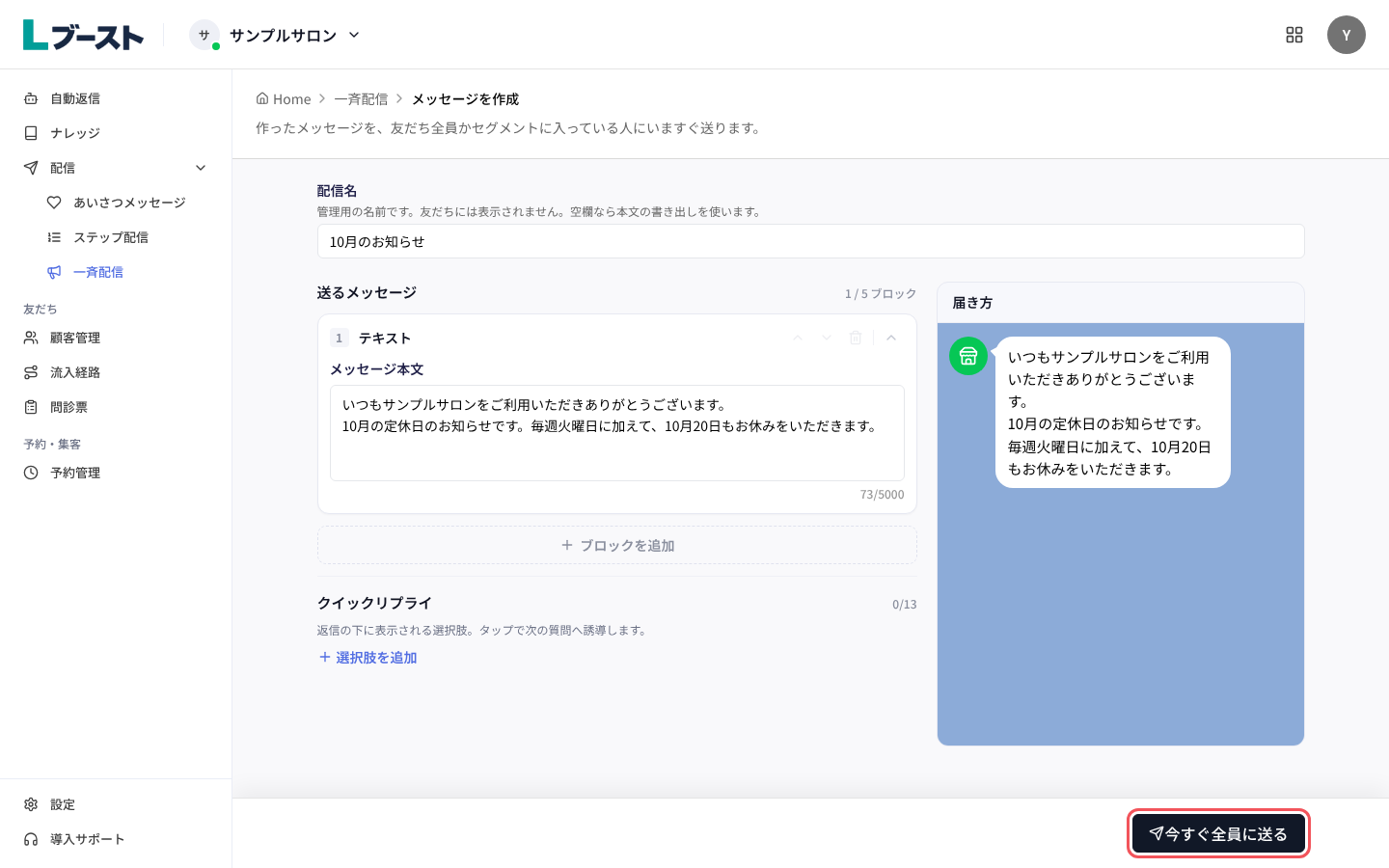Click the ブロックを追加 button
This screenshot has height=868, width=1389.
[617, 545]
